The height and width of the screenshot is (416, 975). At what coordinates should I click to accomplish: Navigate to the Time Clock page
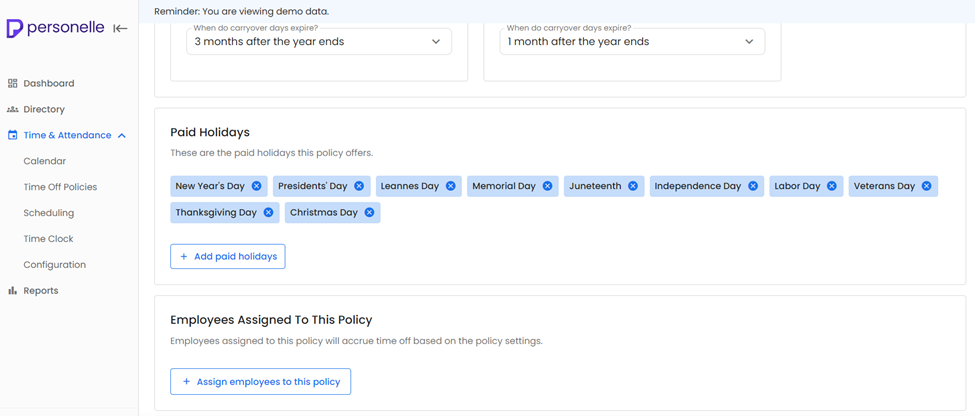pyautogui.click(x=48, y=239)
